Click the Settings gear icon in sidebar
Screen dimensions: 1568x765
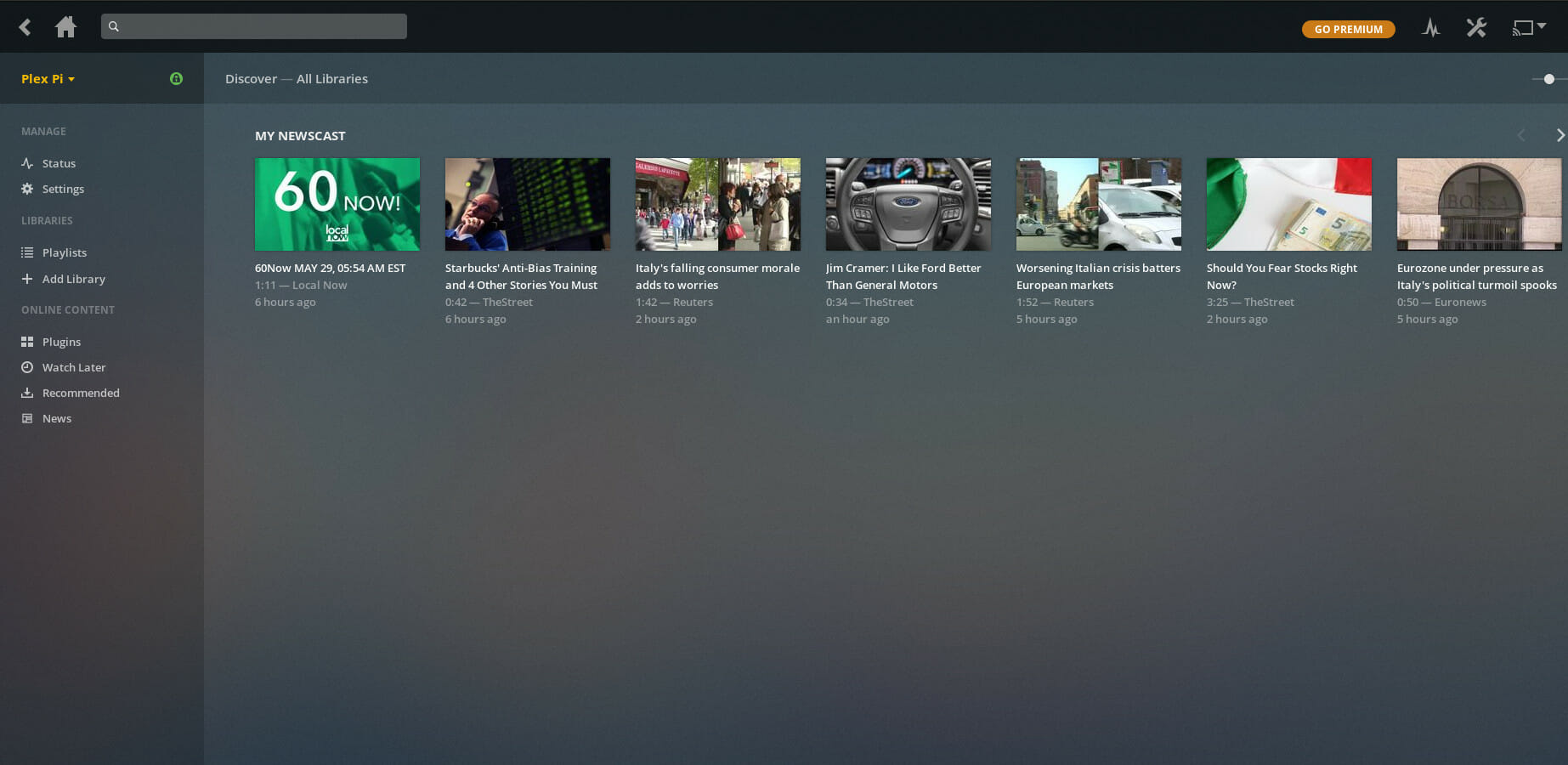coord(27,189)
